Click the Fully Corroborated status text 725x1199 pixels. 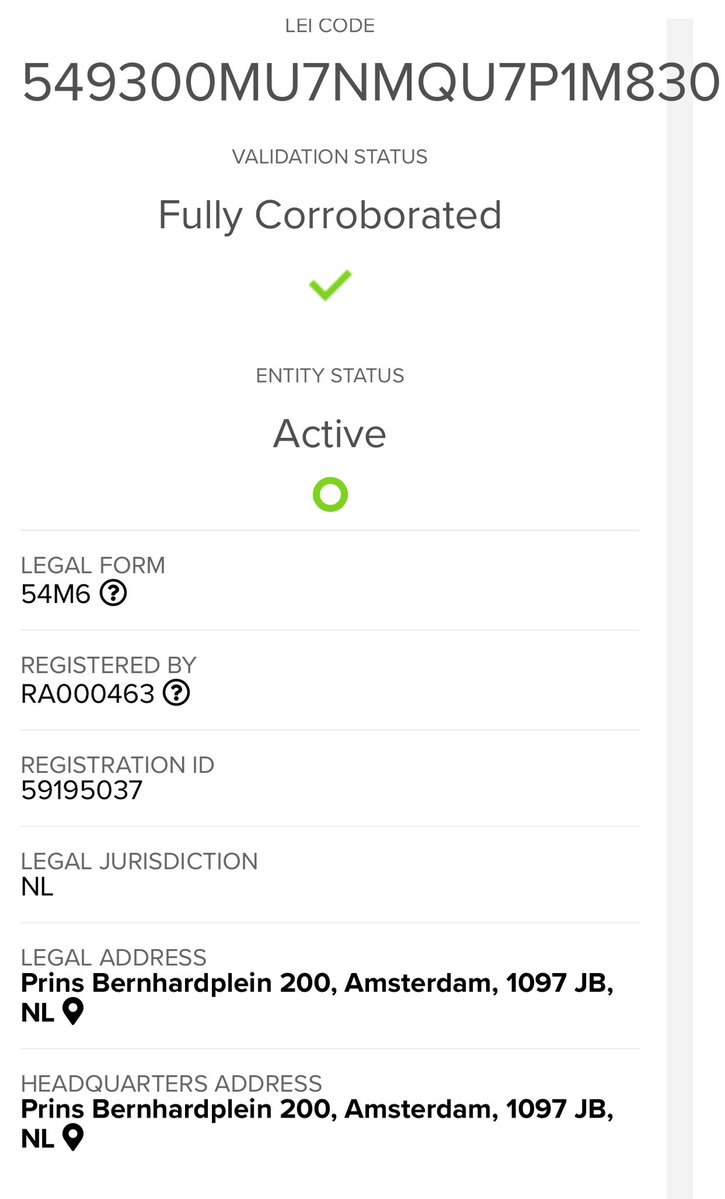(x=330, y=215)
